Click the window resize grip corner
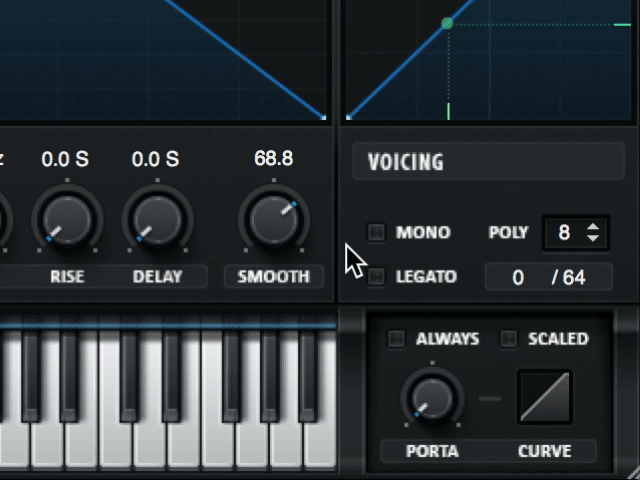640x480 pixels. tap(633, 473)
